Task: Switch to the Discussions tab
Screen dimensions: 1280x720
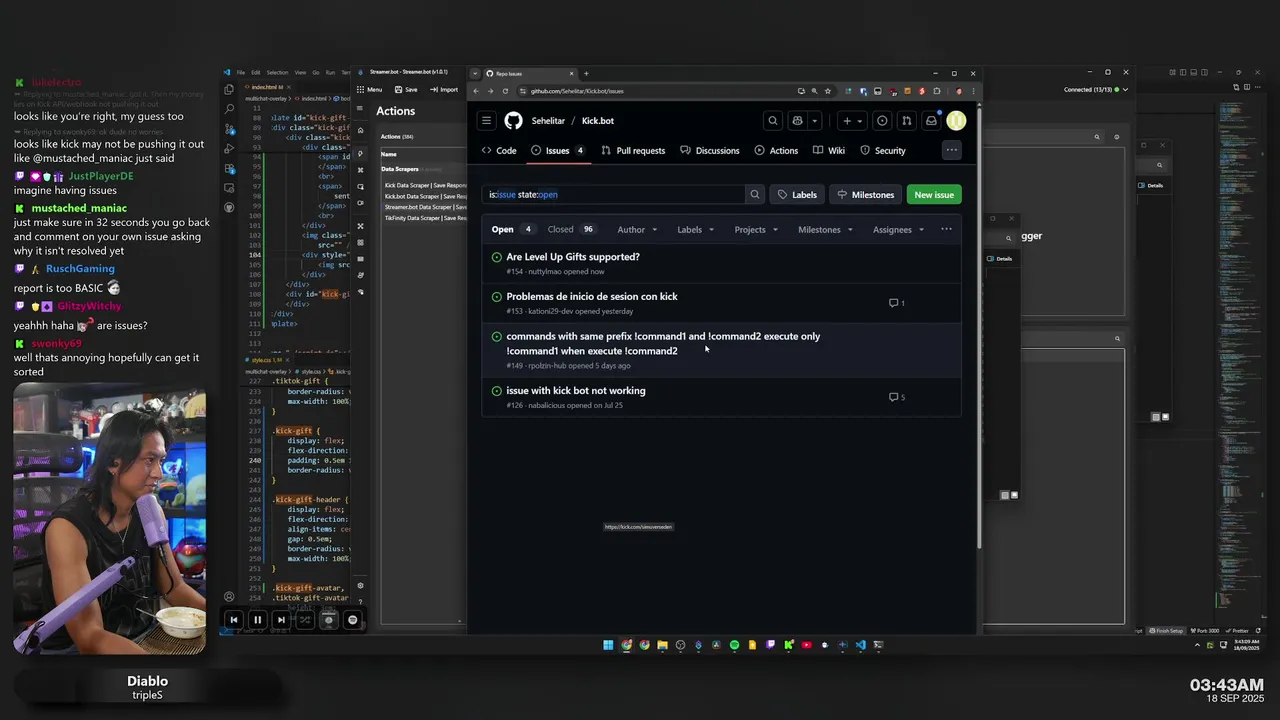Action: coord(710,151)
